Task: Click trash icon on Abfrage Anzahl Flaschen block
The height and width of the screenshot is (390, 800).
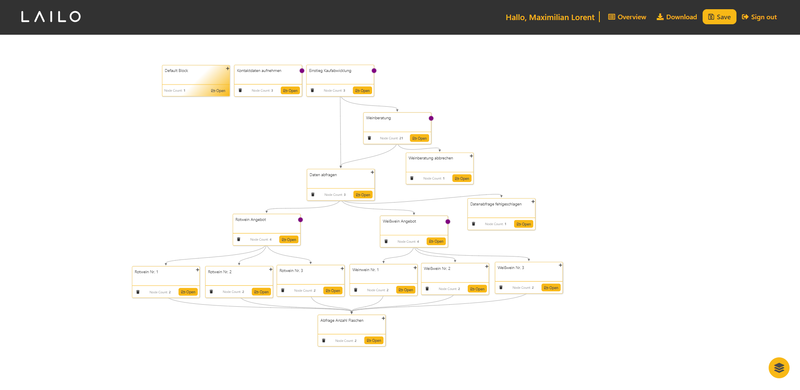Action: tap(323, 340)
